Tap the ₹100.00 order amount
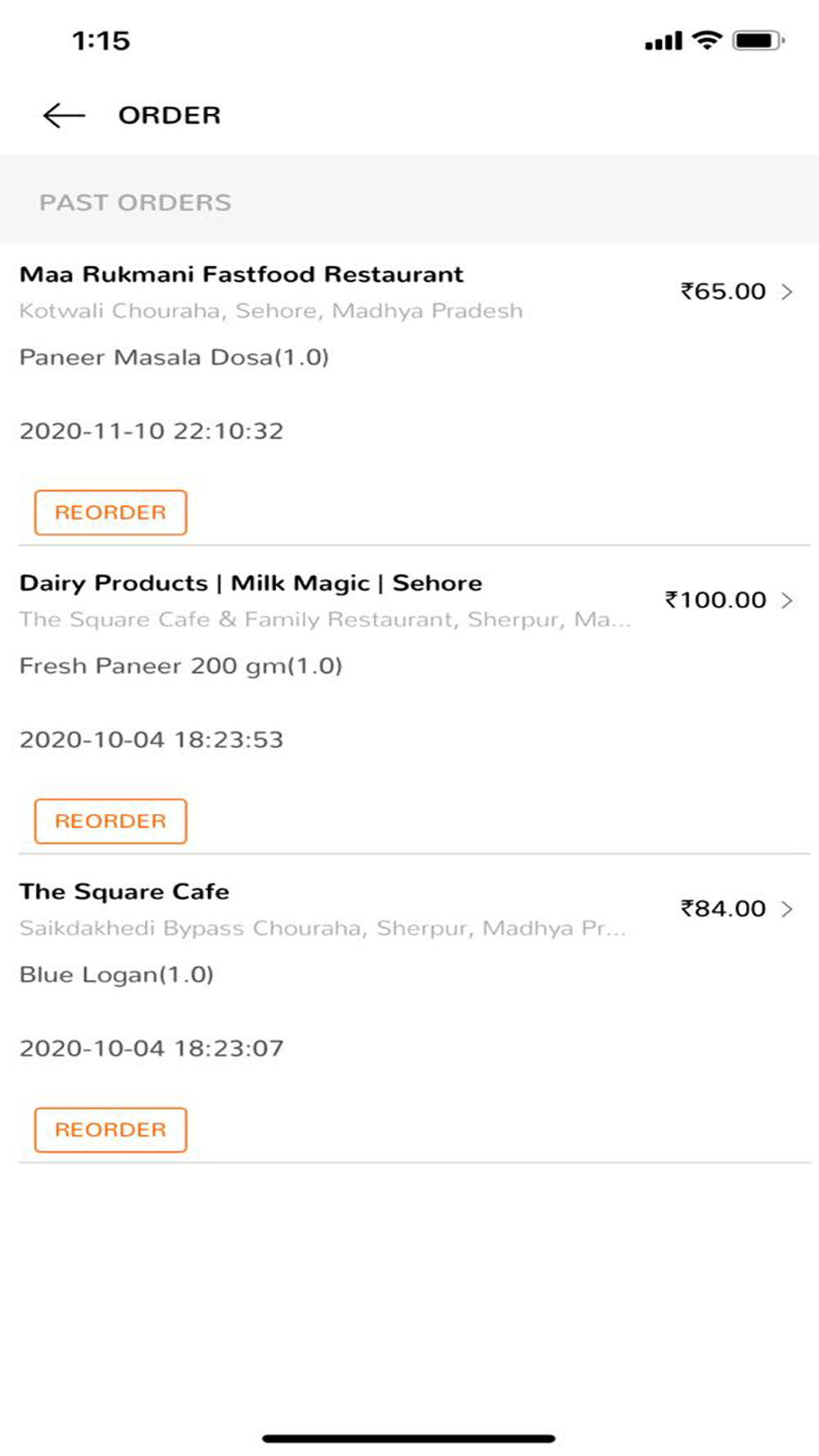Screen dimensions: 819x1456 click(x=716, y=600)
